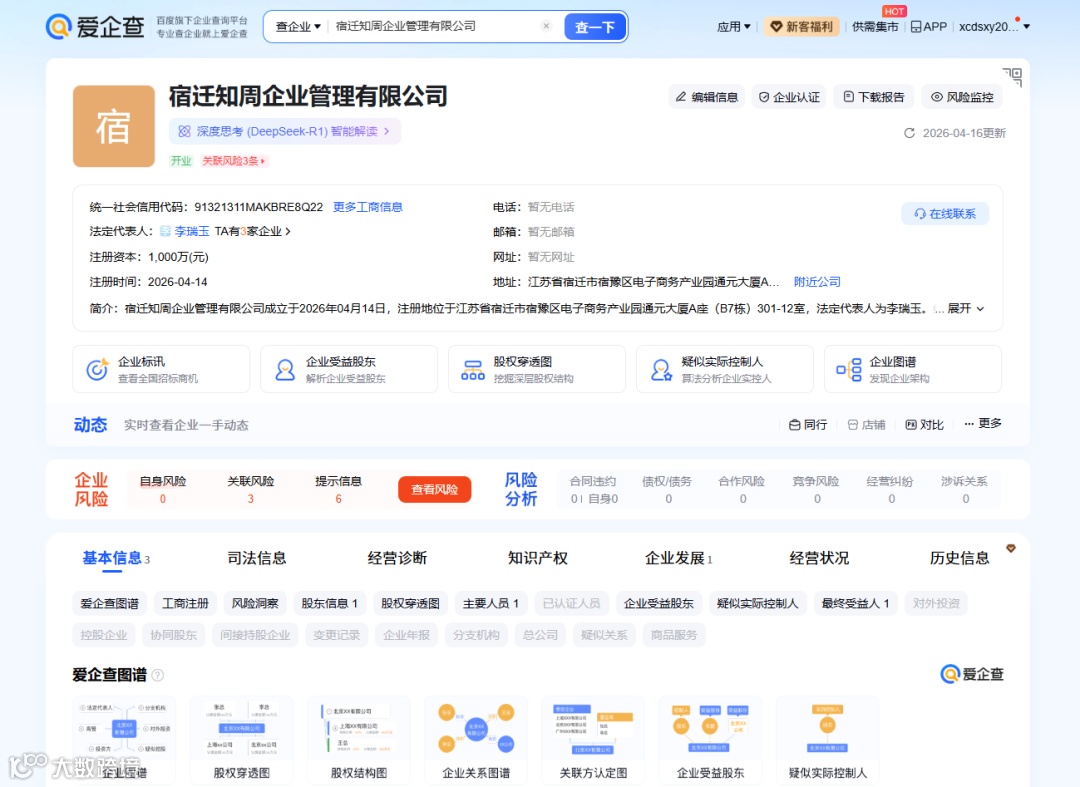This screenshot has height=787, width=1080.
Task: Switch to the 企业发展 tab
Action: tap(678, 558)
